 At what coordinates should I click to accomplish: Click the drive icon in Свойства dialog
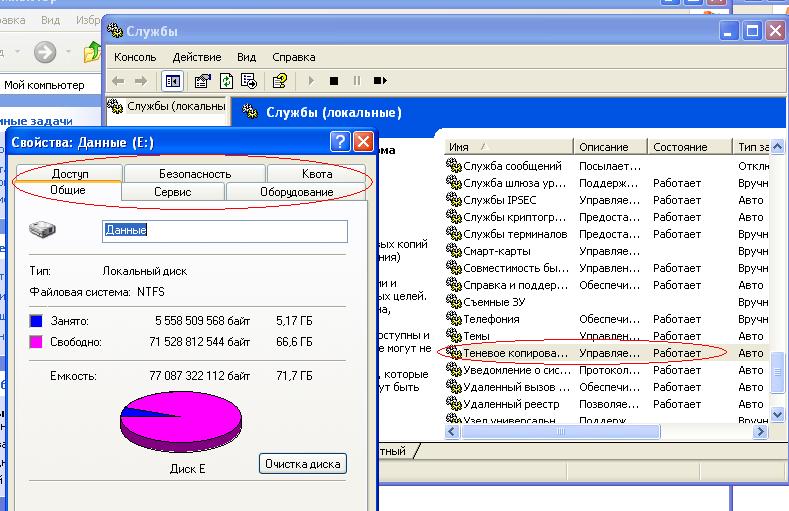point(42,230)
